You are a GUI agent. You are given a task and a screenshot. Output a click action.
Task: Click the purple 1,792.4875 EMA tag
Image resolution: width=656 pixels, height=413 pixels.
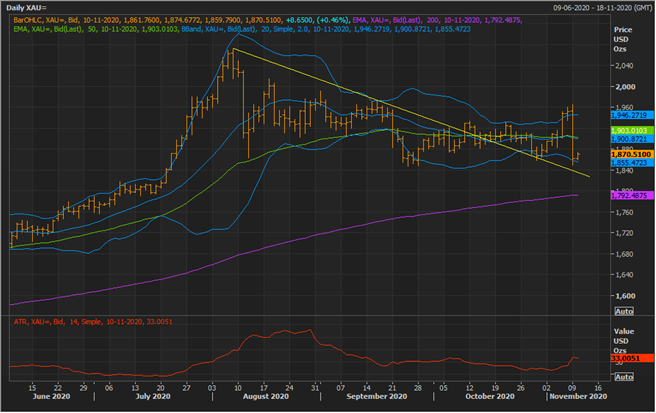click(632, 195)
